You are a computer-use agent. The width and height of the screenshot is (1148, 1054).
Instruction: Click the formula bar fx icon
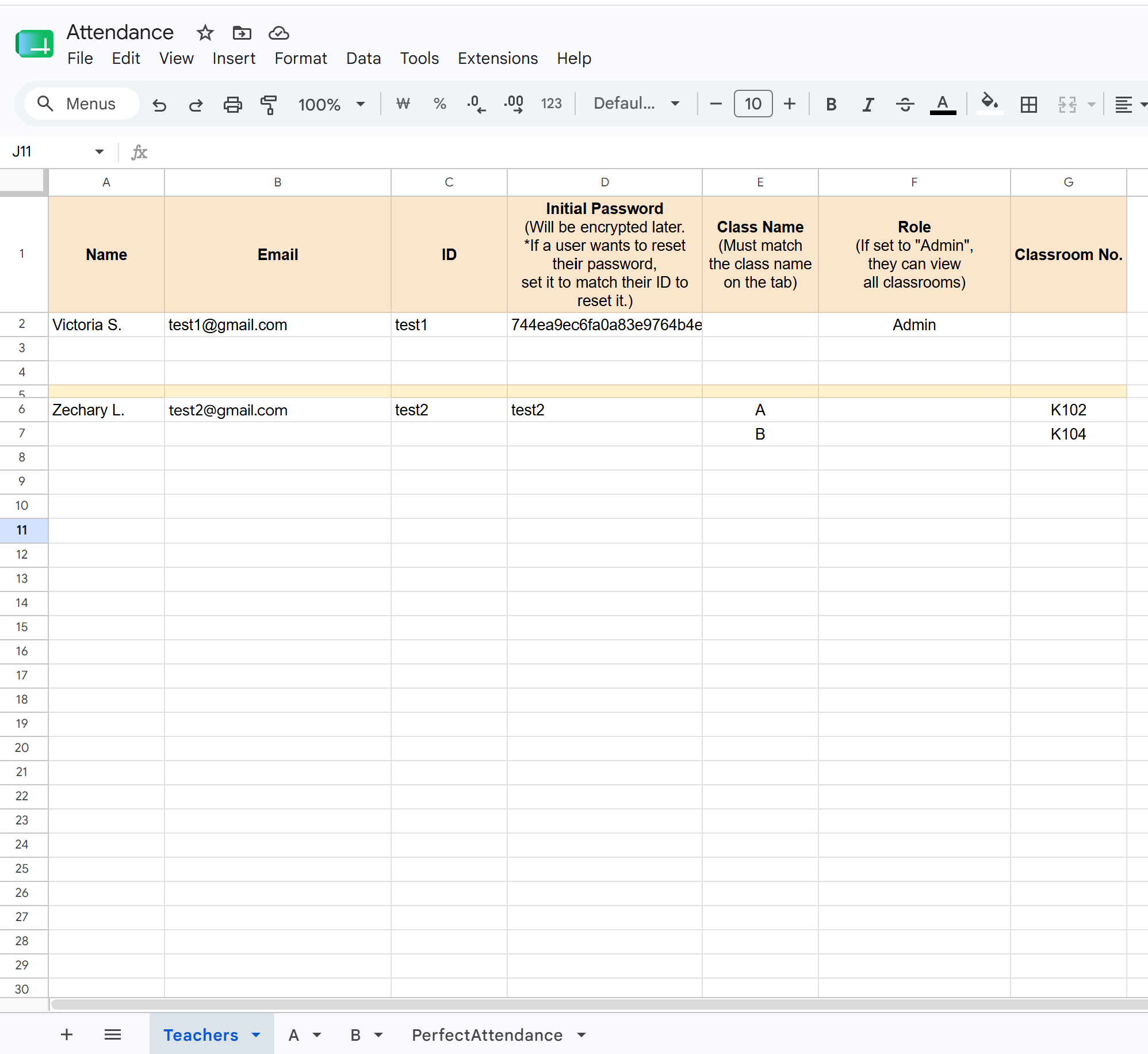139,152
